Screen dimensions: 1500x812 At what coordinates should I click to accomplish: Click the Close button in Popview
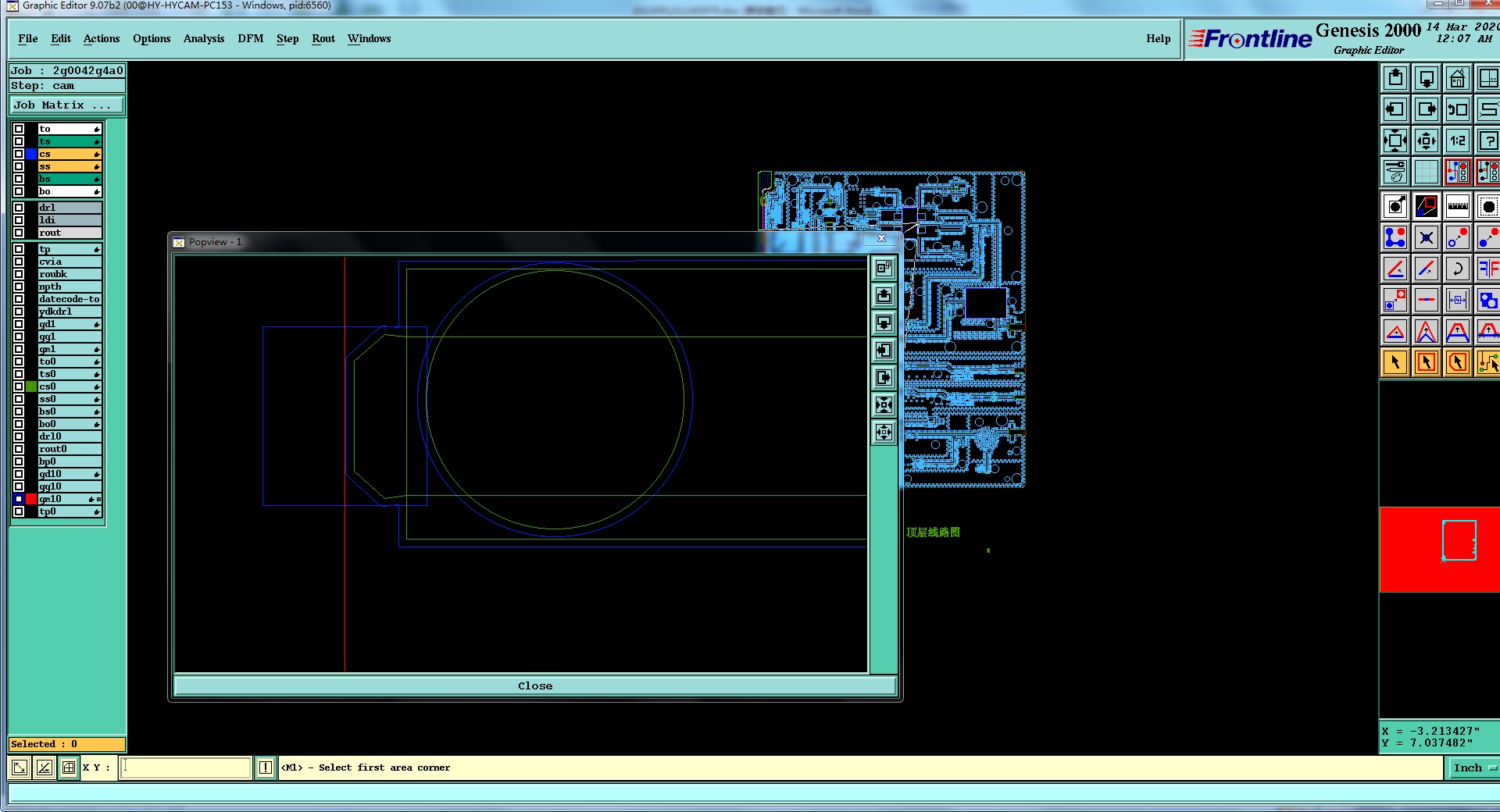coord(535,686)
